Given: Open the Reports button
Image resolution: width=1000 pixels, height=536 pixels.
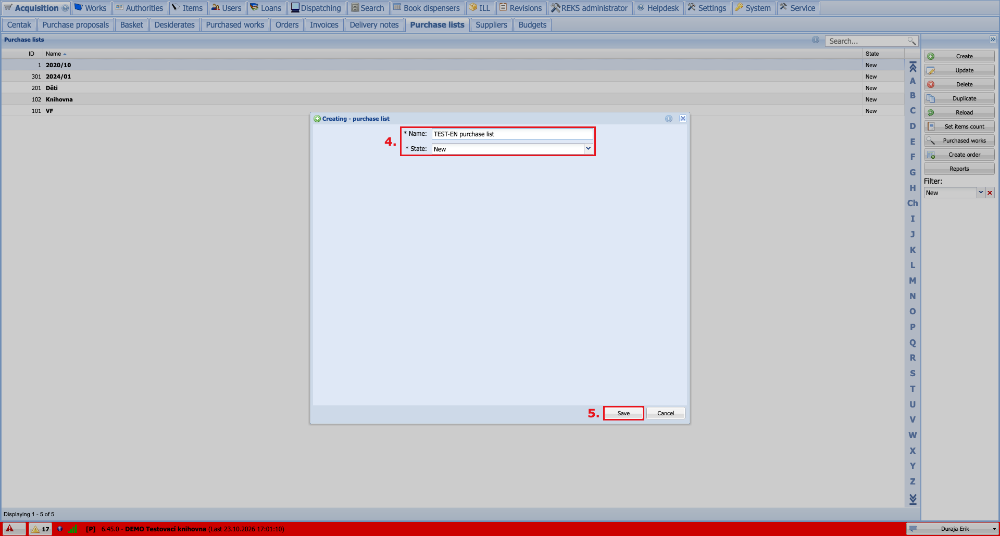Looking at the screenshot, I should tap(959, 168).
